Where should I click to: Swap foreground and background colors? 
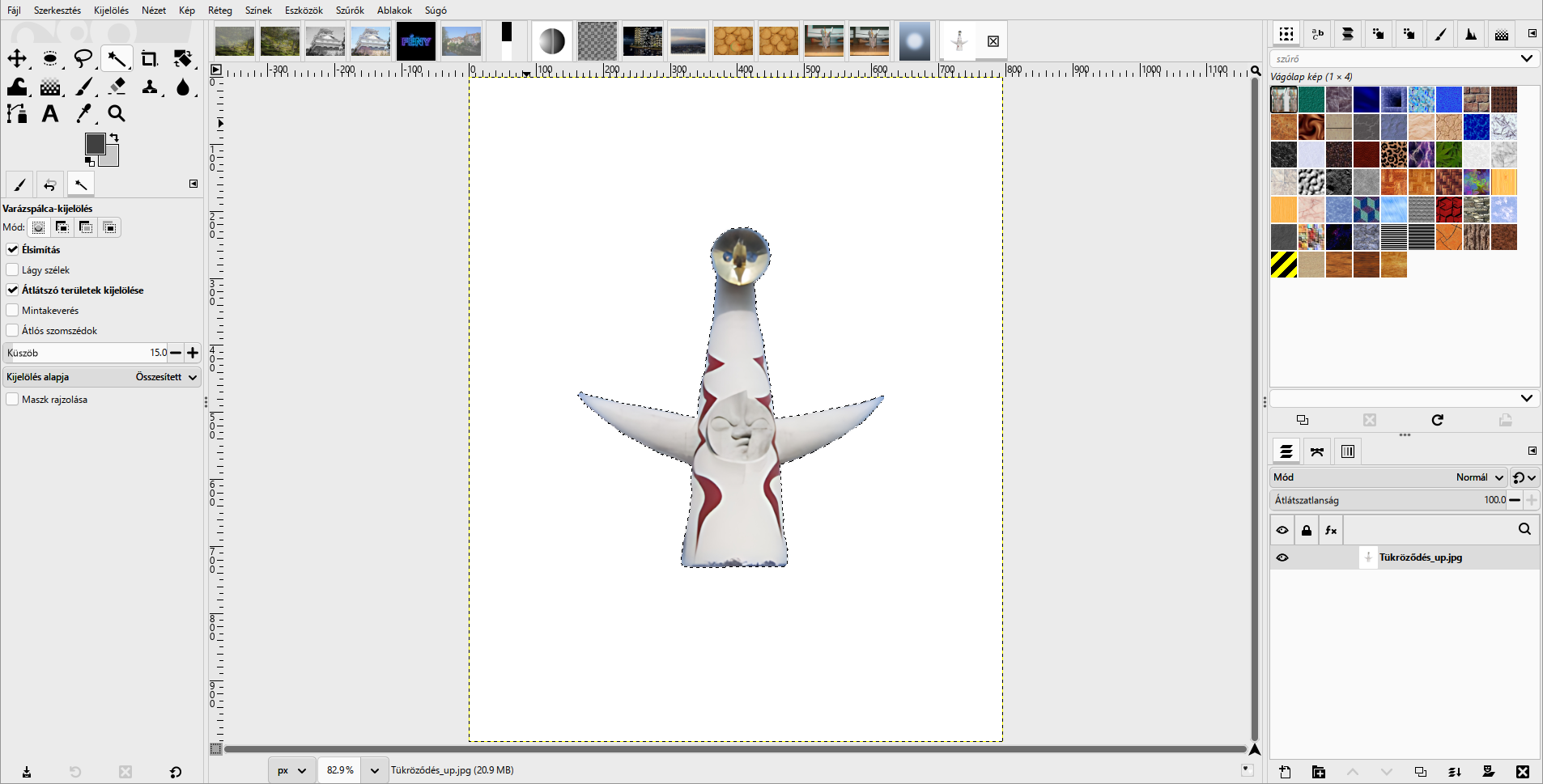coord(115,138)
